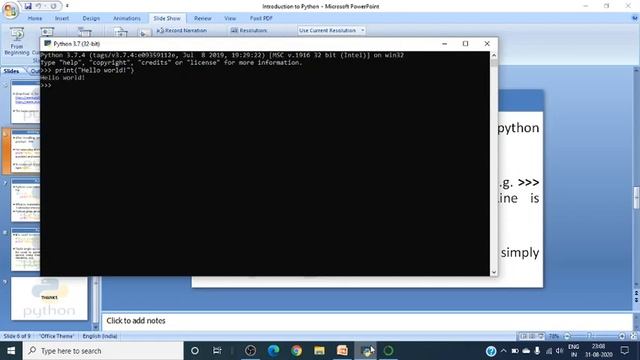Fit slide to current window
Image resolution: width=640 pixels, height=360 pixels.
pyautogui.click(x=633, y=336)
